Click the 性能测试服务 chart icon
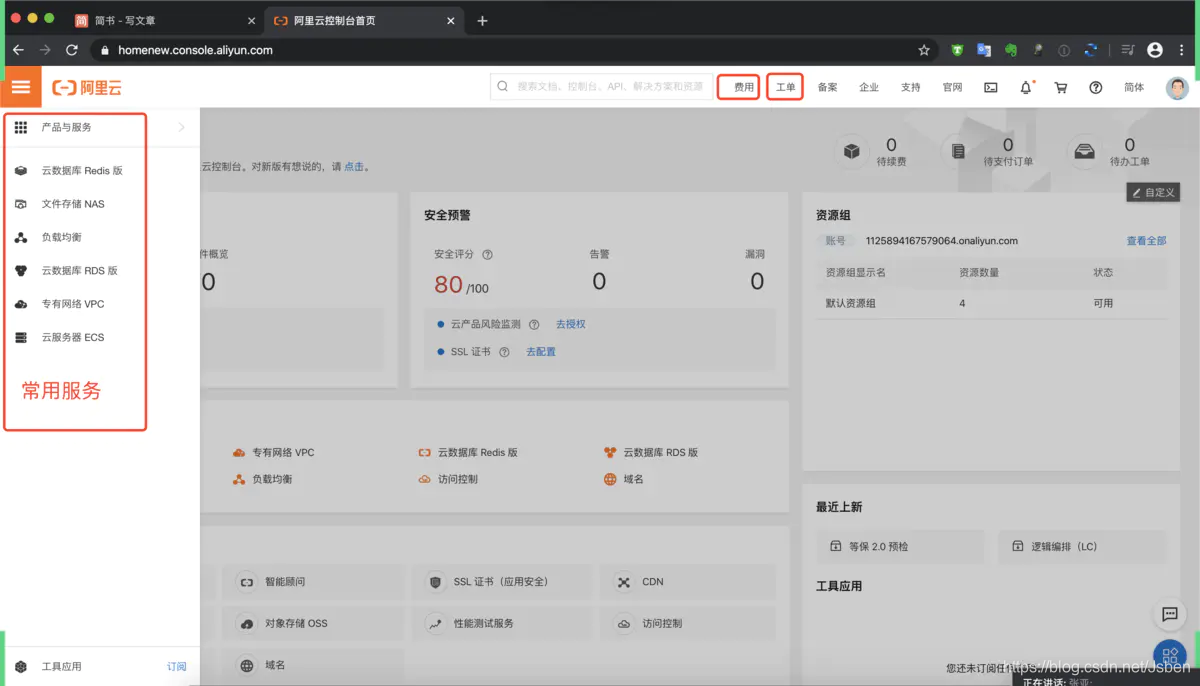The height and width of the screenshot is (686, 1200). coord(435,624)
